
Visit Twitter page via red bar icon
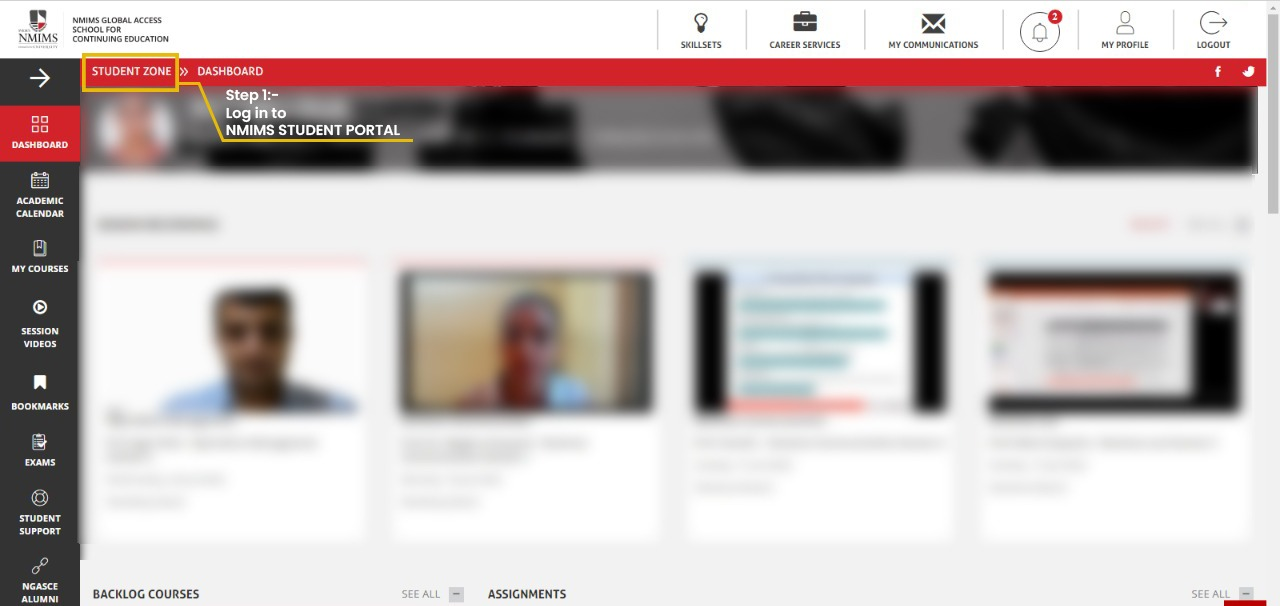click(x=1248, y=71)
